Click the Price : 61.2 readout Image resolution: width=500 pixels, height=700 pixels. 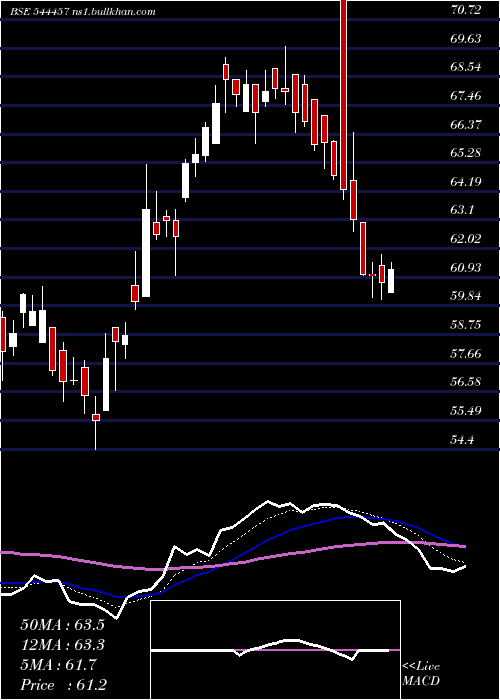63,685
